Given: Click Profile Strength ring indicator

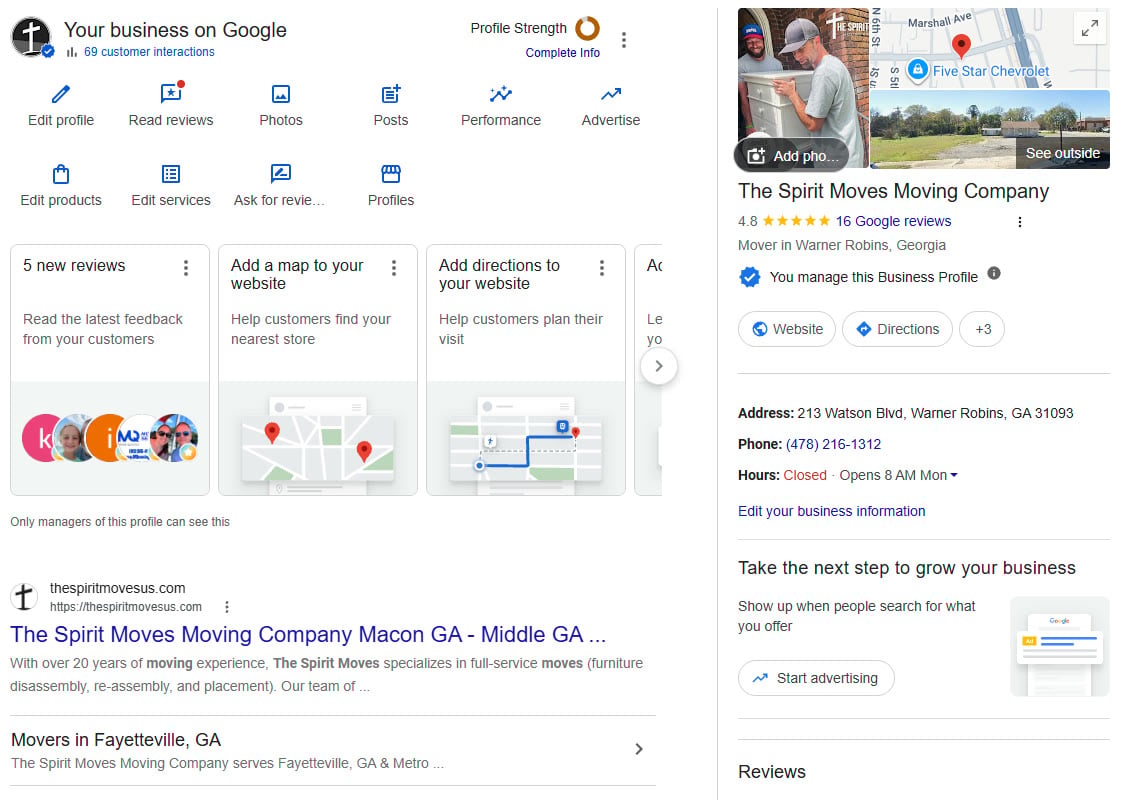Looking at the screenshot, I should [x=587, y=28].
